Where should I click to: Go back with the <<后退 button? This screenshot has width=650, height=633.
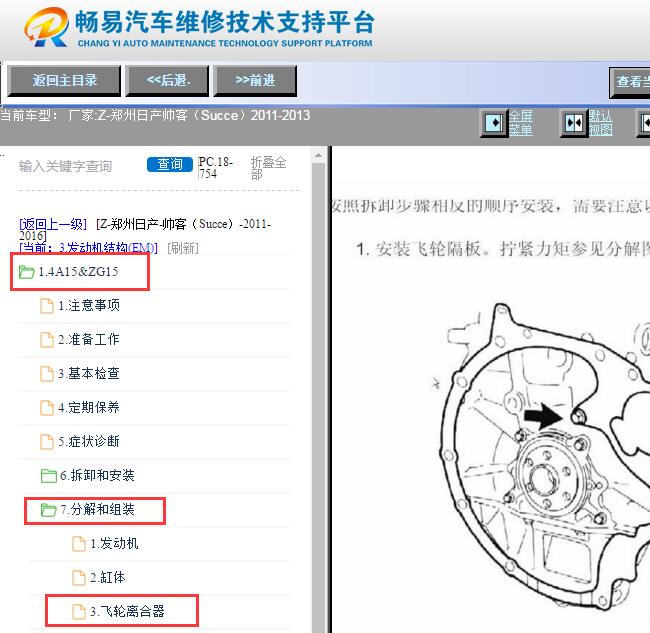point(167,80)
